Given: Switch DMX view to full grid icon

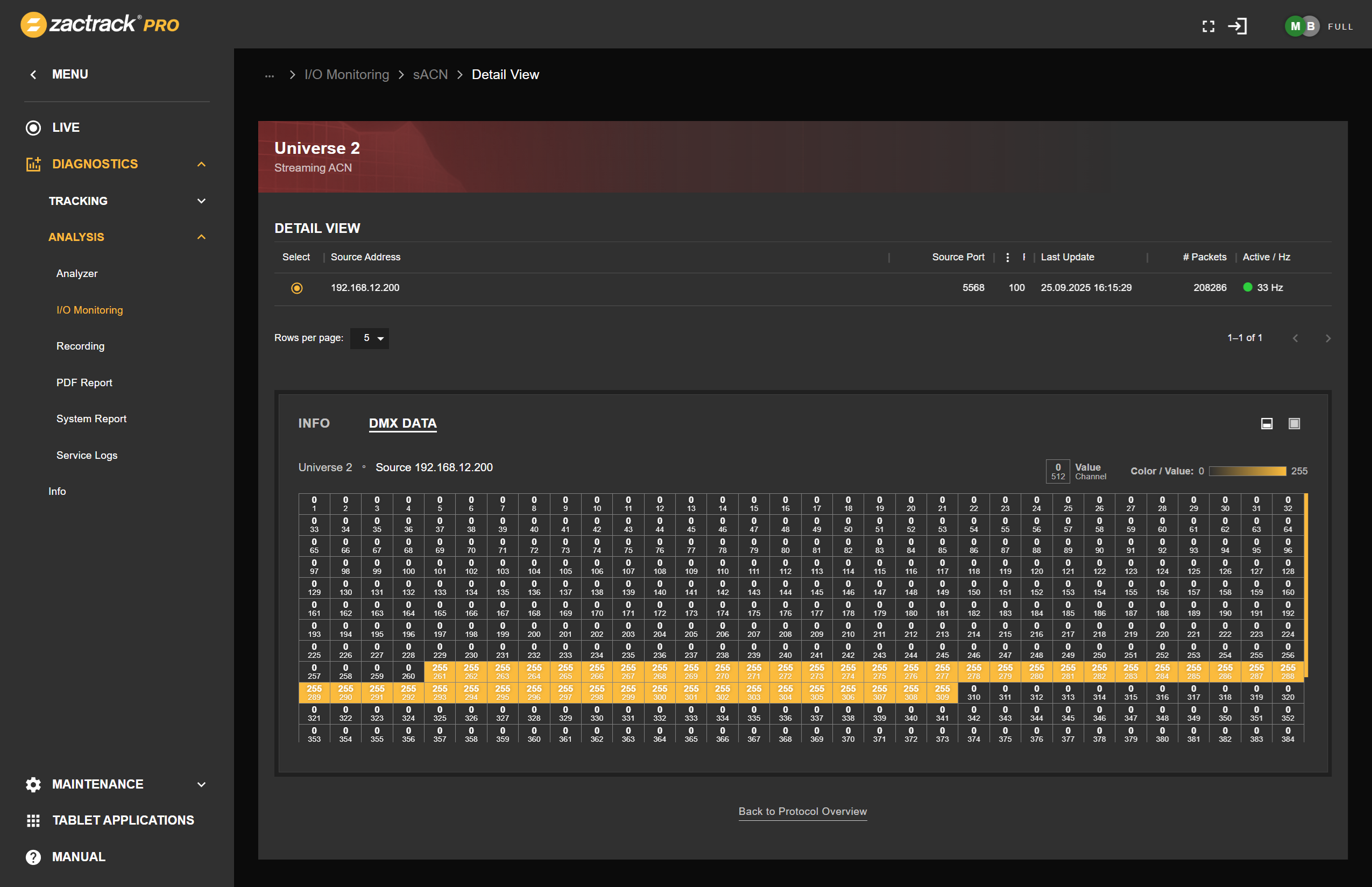Looking at the screenshot, I should (x=1294, y=423).
